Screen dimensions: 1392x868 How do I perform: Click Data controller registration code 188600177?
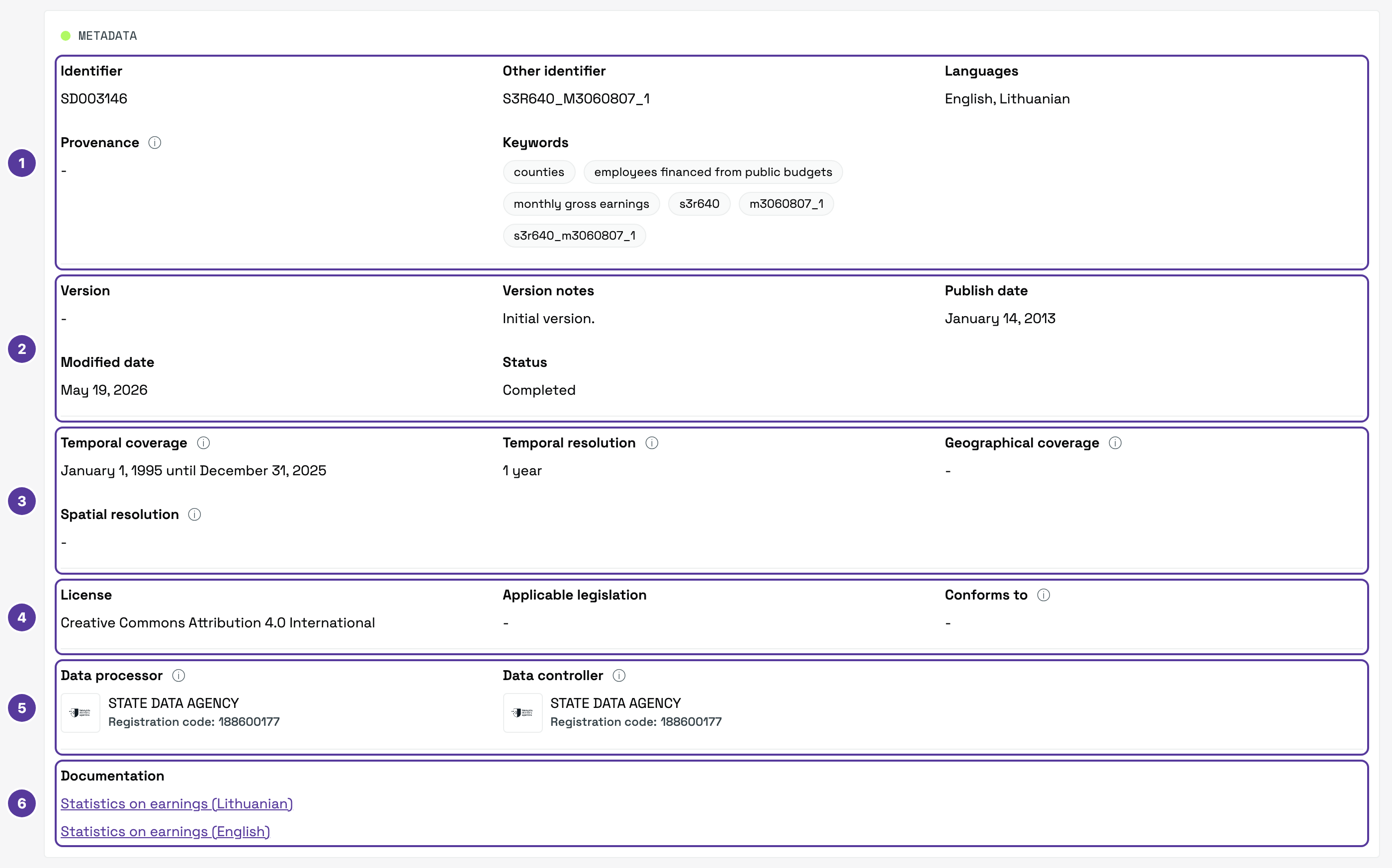point(636,722)
